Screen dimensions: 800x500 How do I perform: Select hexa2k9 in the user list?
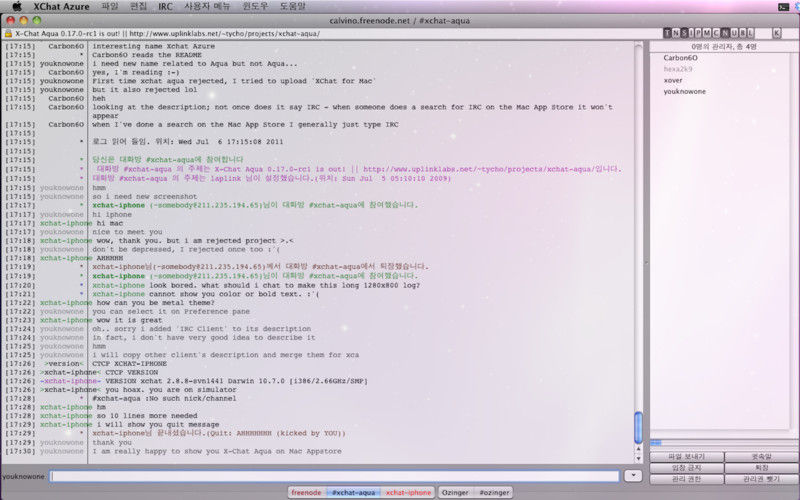click(x=678, y=69)
